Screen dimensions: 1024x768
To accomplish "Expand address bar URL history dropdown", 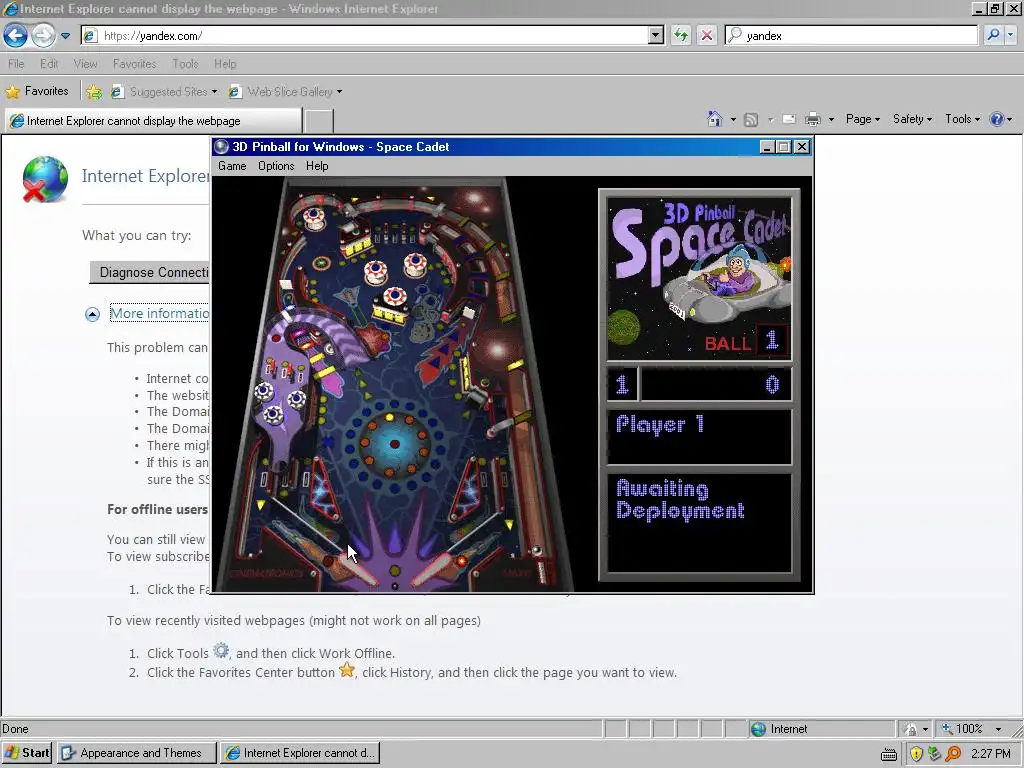I will pyautogui.click(x=656, y=36).
